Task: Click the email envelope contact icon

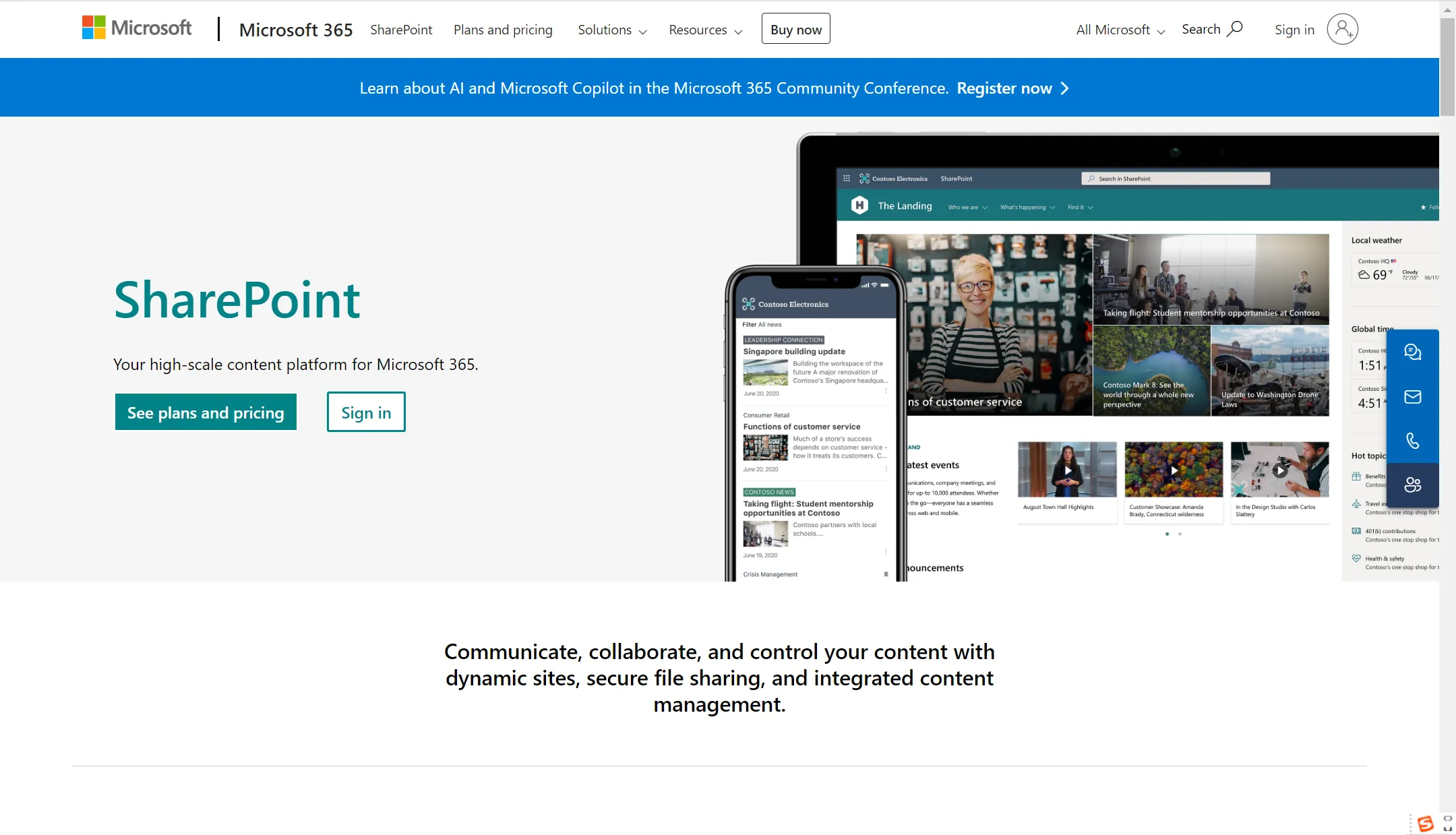Action: pos(1412,397)
